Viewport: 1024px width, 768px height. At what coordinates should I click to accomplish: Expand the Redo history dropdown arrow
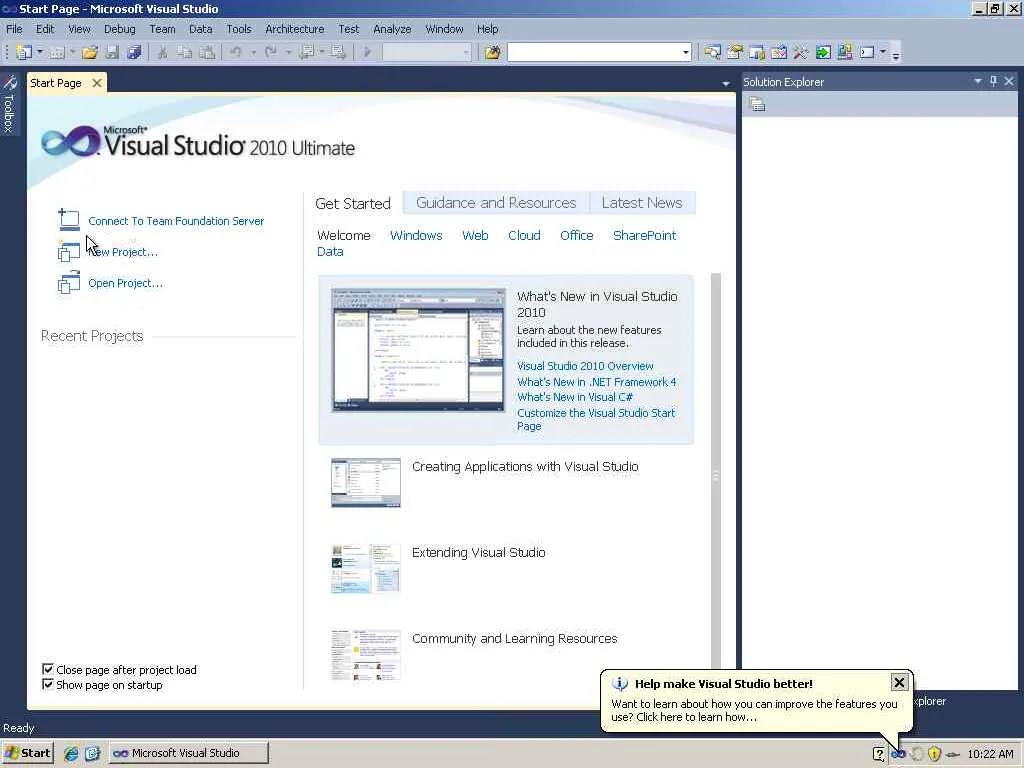(x=288, y=52)
